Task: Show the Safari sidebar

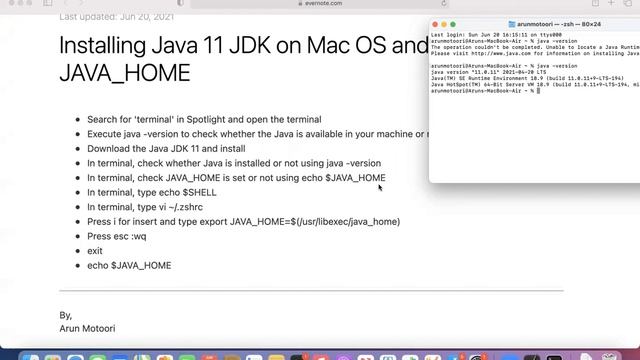Action: pos(48,3)
